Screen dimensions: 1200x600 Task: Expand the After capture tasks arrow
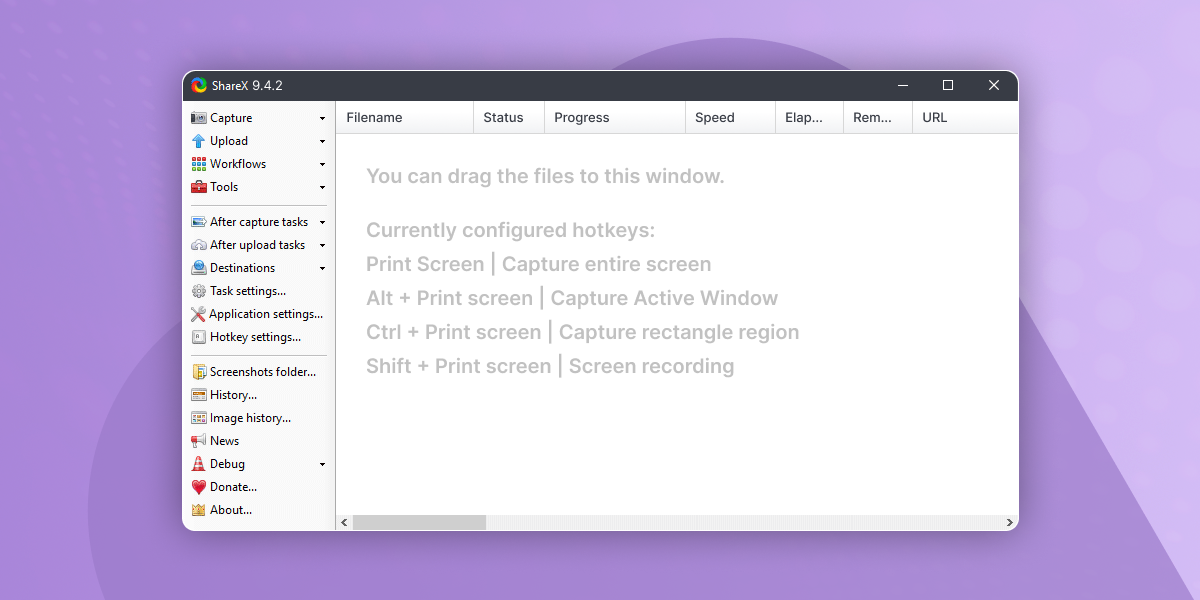[322, 223]
